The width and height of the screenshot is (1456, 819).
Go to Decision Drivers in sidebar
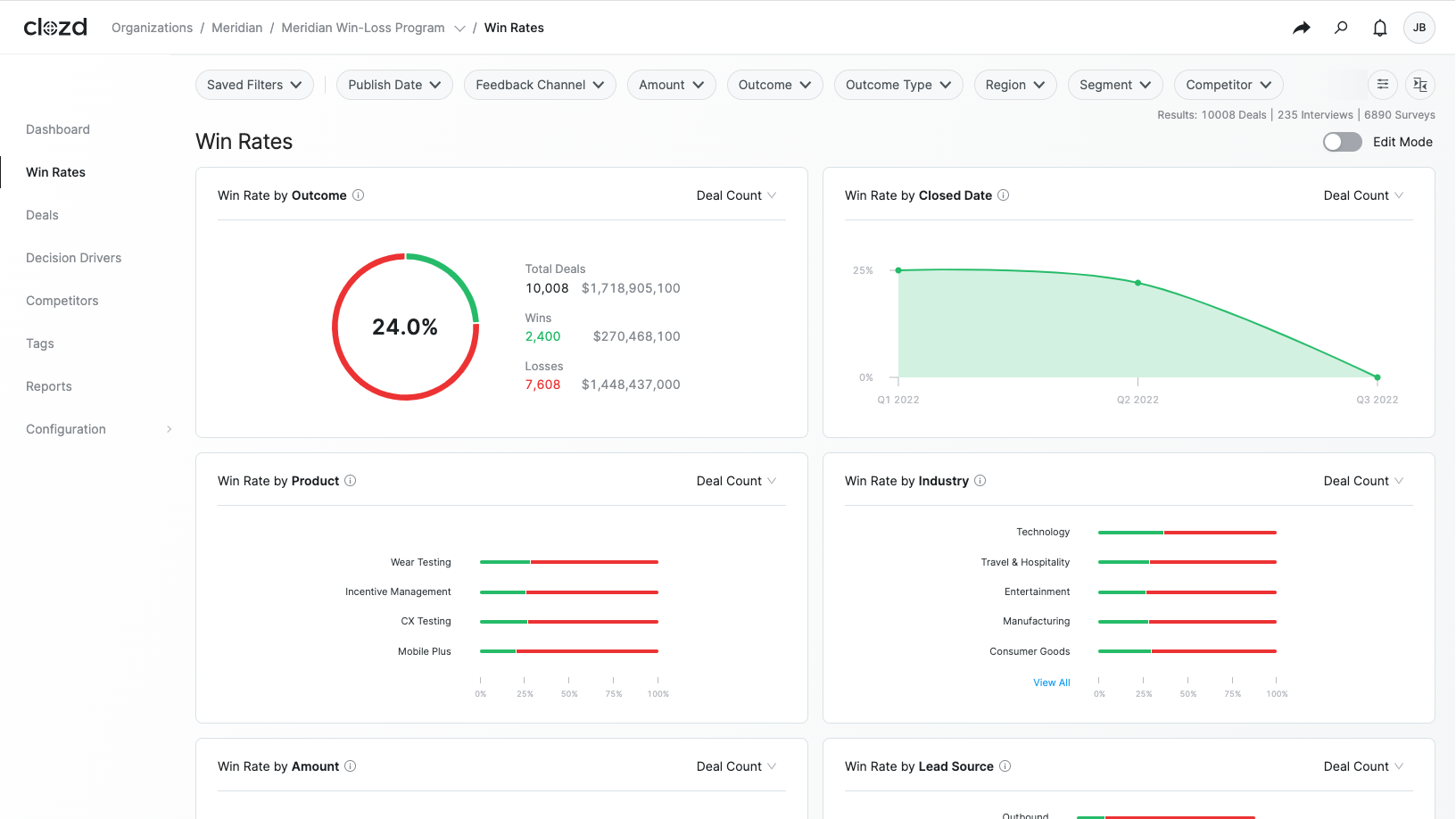73,258
